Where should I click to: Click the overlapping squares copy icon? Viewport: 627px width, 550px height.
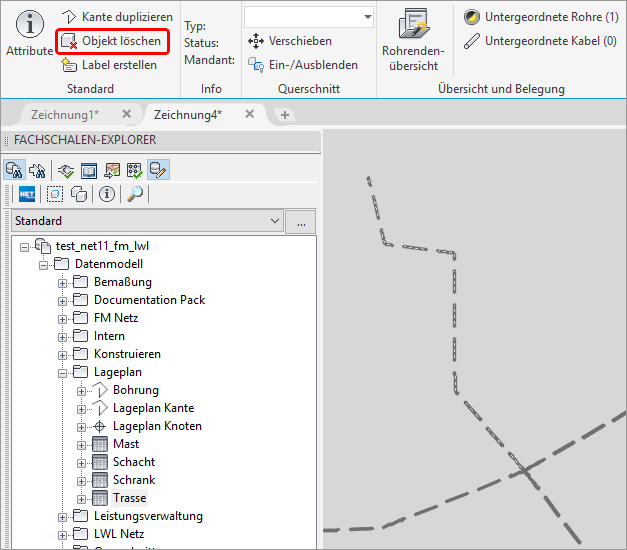(x=79, y=195)
